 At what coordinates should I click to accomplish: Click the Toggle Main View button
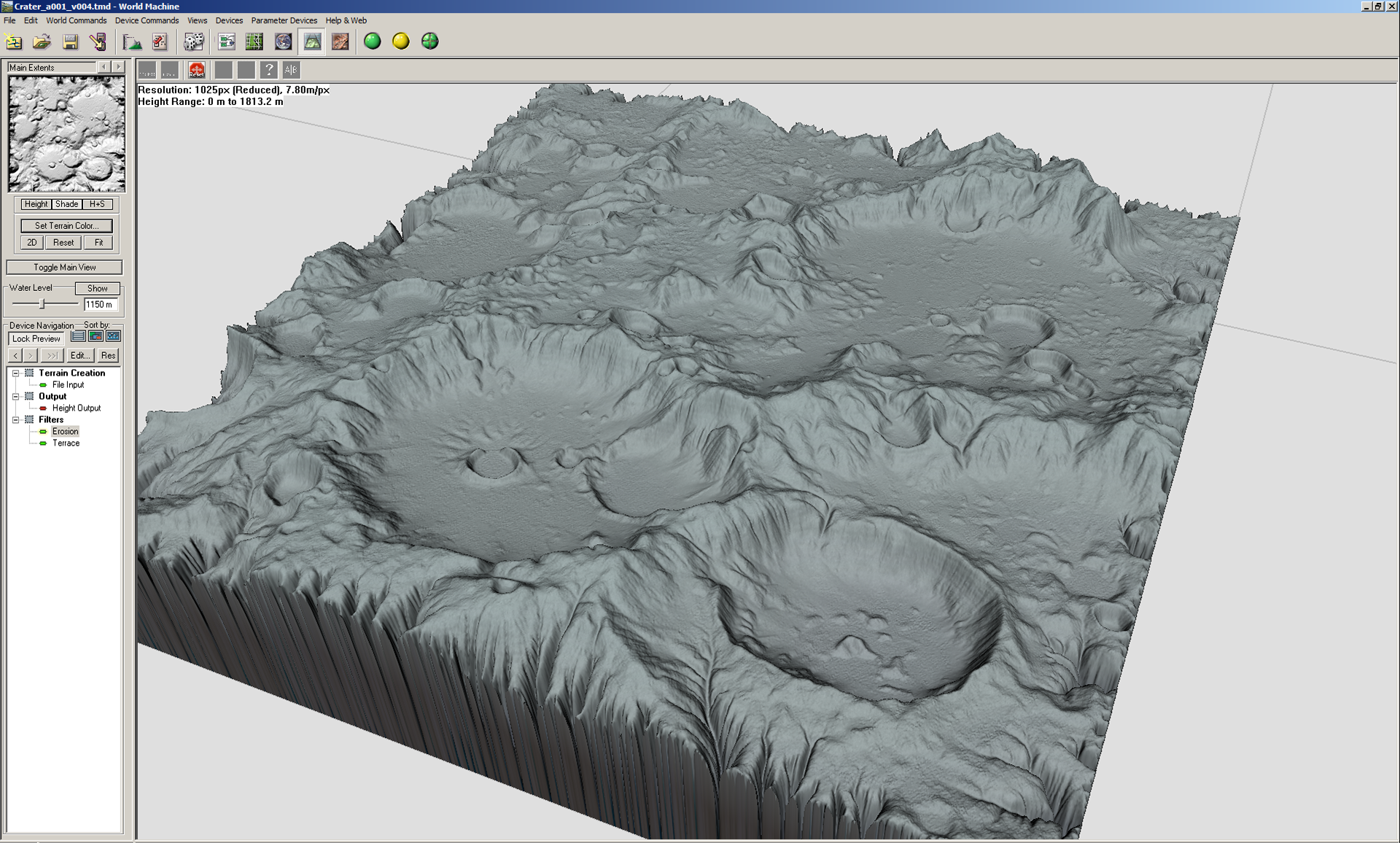64,268
